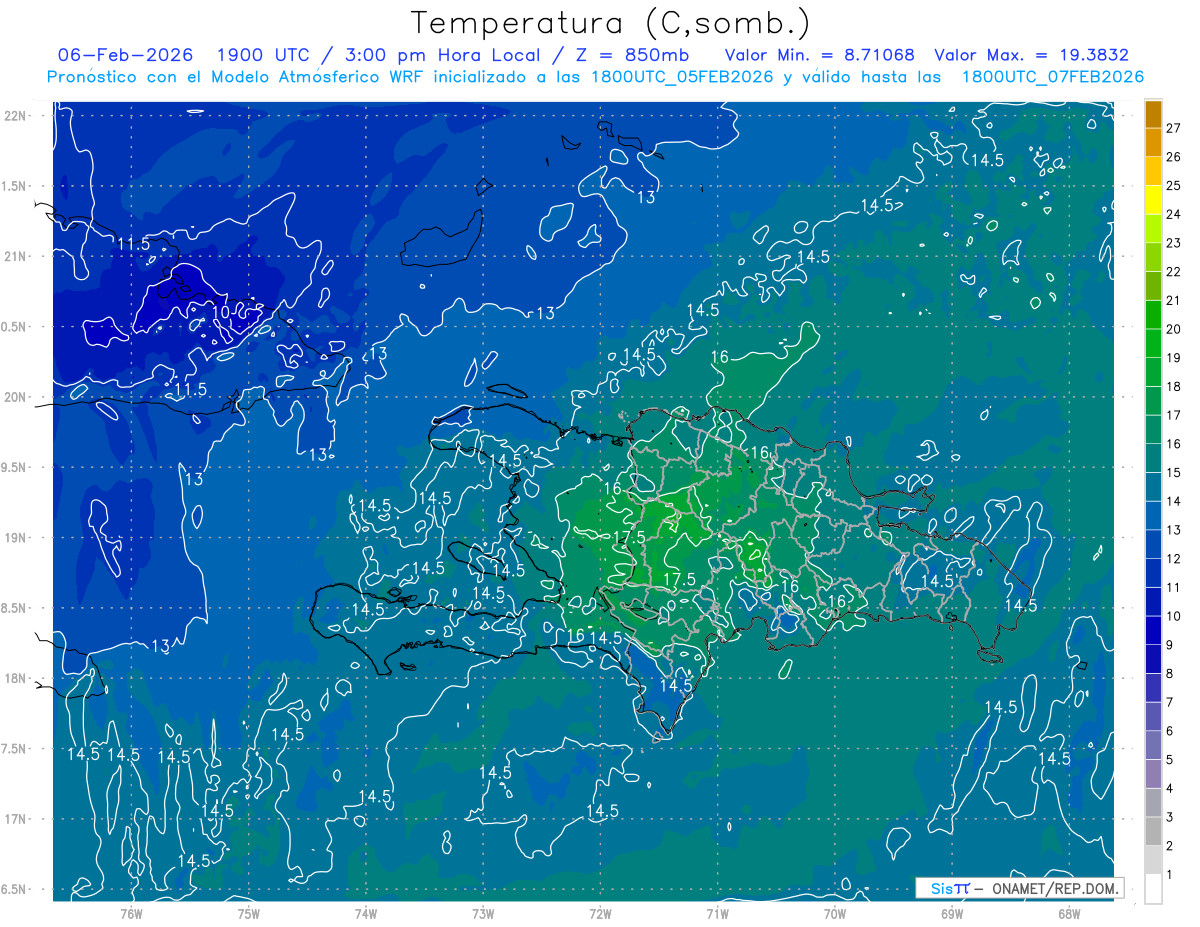Click the "24" tick on color scale
Screen dimensions: 1200x927
coord(1173,214)
